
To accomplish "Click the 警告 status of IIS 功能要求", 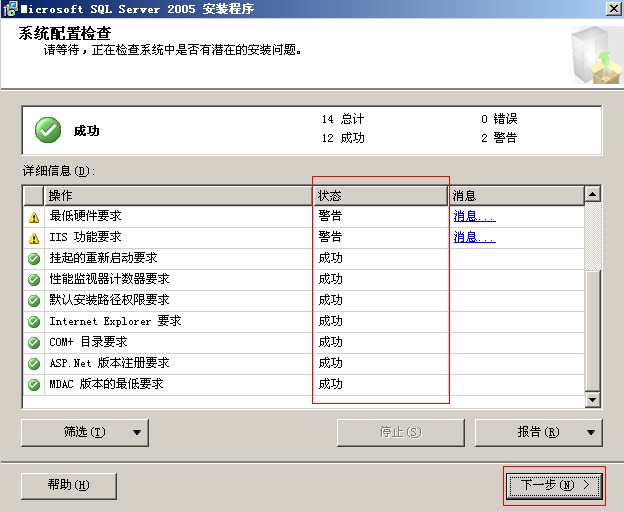I will click(330, 237).
